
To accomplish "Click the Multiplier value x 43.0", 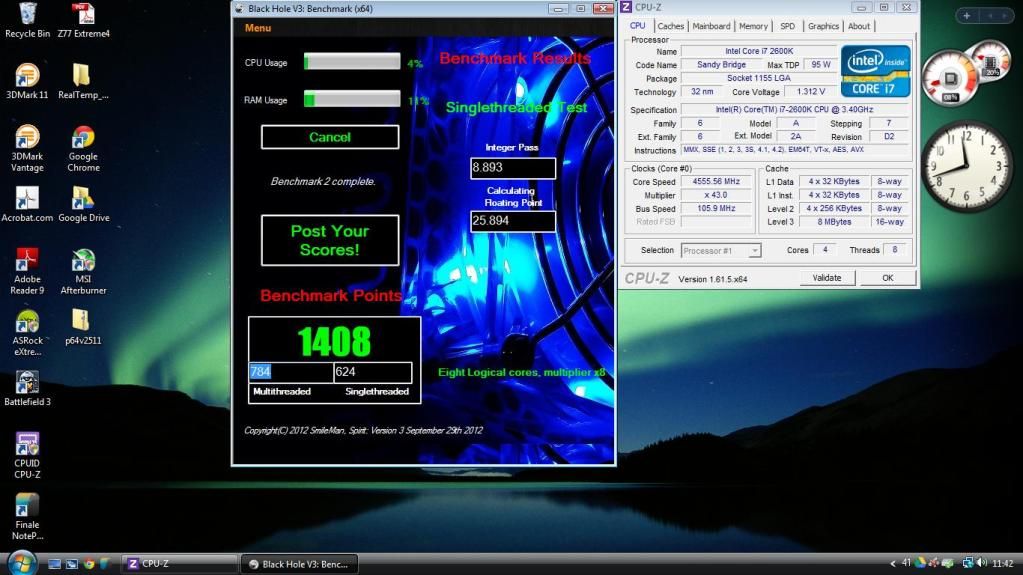I will tap(716, 195).
